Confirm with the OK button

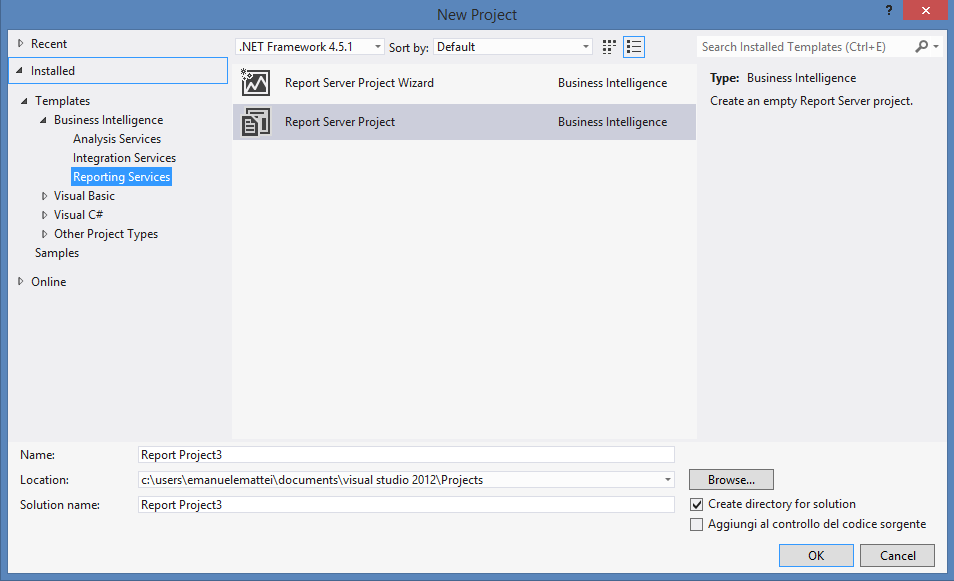tap(816, 555)
